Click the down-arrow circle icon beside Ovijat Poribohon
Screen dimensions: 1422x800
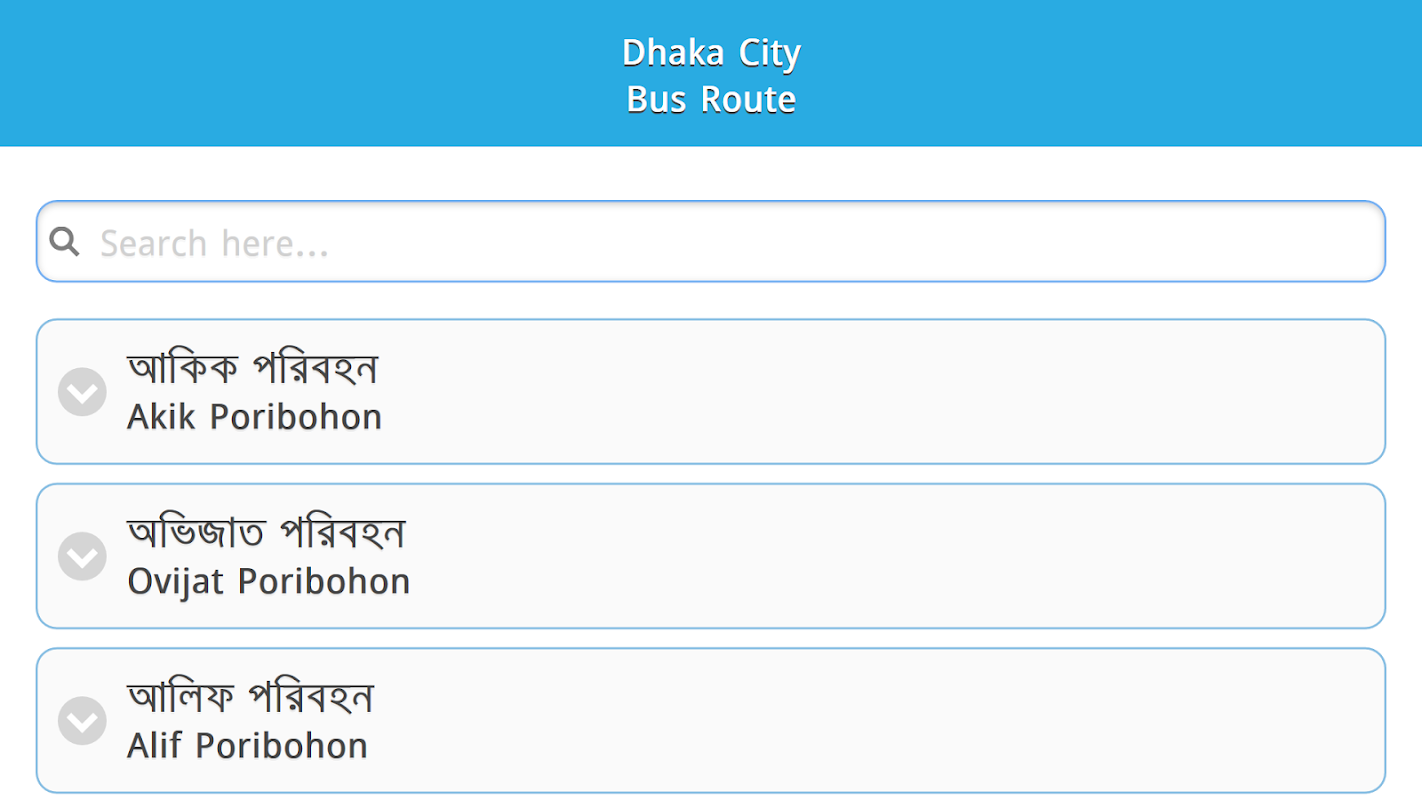[x=82, y=556]
